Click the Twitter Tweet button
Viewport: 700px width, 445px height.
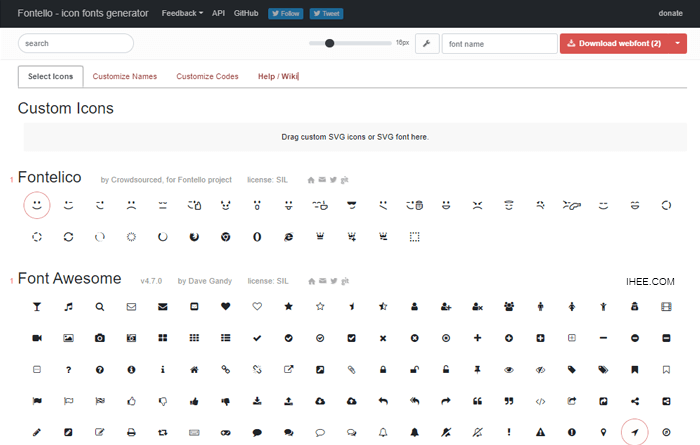[x=326, y=13]
